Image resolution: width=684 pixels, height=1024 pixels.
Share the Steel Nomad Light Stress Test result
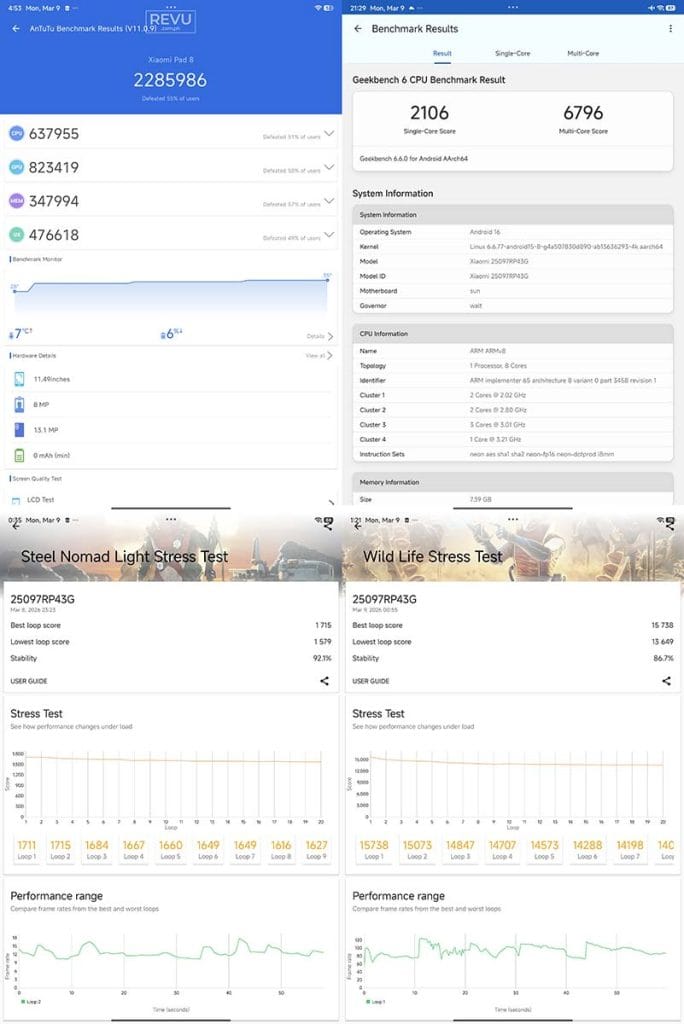coord(324,681)
